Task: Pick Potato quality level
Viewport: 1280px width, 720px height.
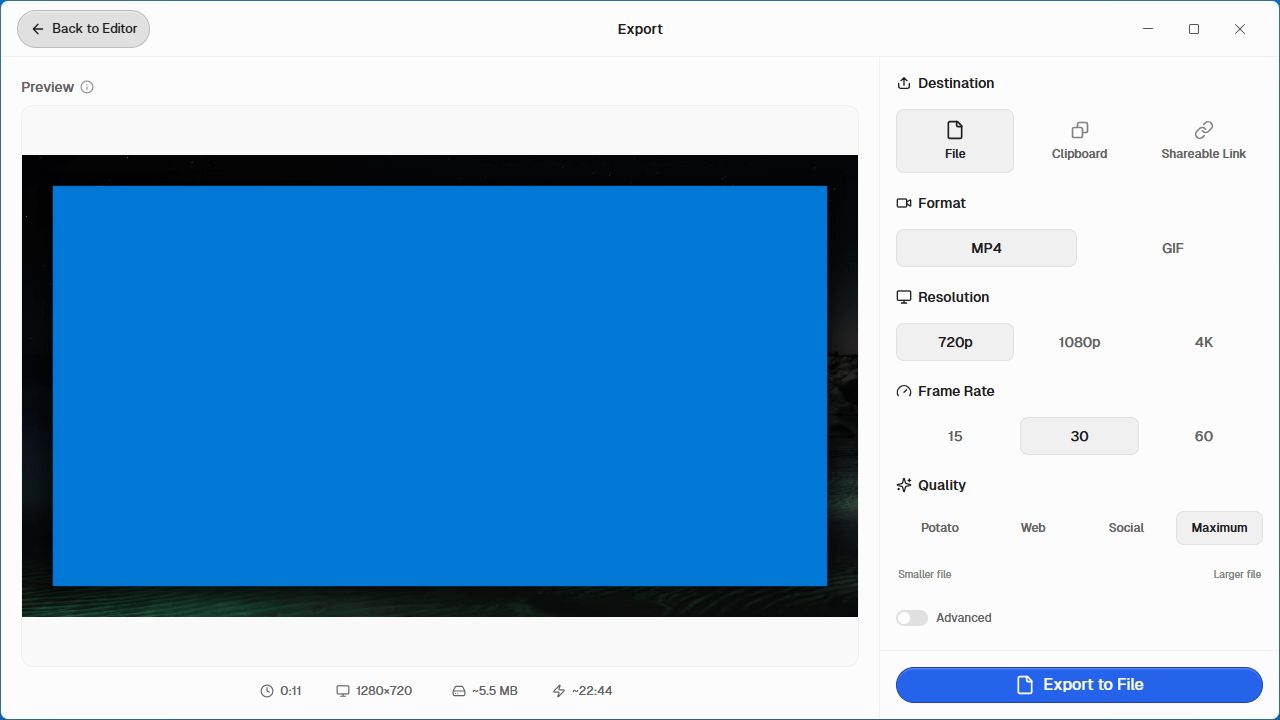Action: click(x=940, y=528)
